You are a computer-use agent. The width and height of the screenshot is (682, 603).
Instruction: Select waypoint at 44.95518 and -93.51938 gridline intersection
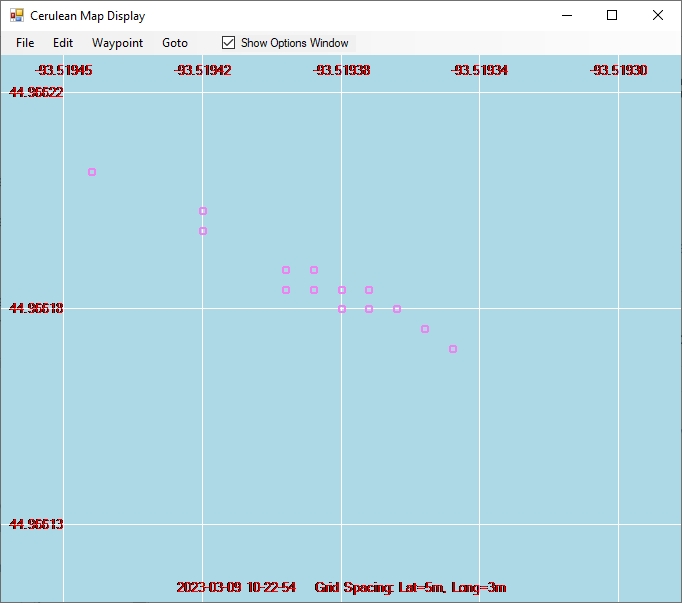pos(342,309)
